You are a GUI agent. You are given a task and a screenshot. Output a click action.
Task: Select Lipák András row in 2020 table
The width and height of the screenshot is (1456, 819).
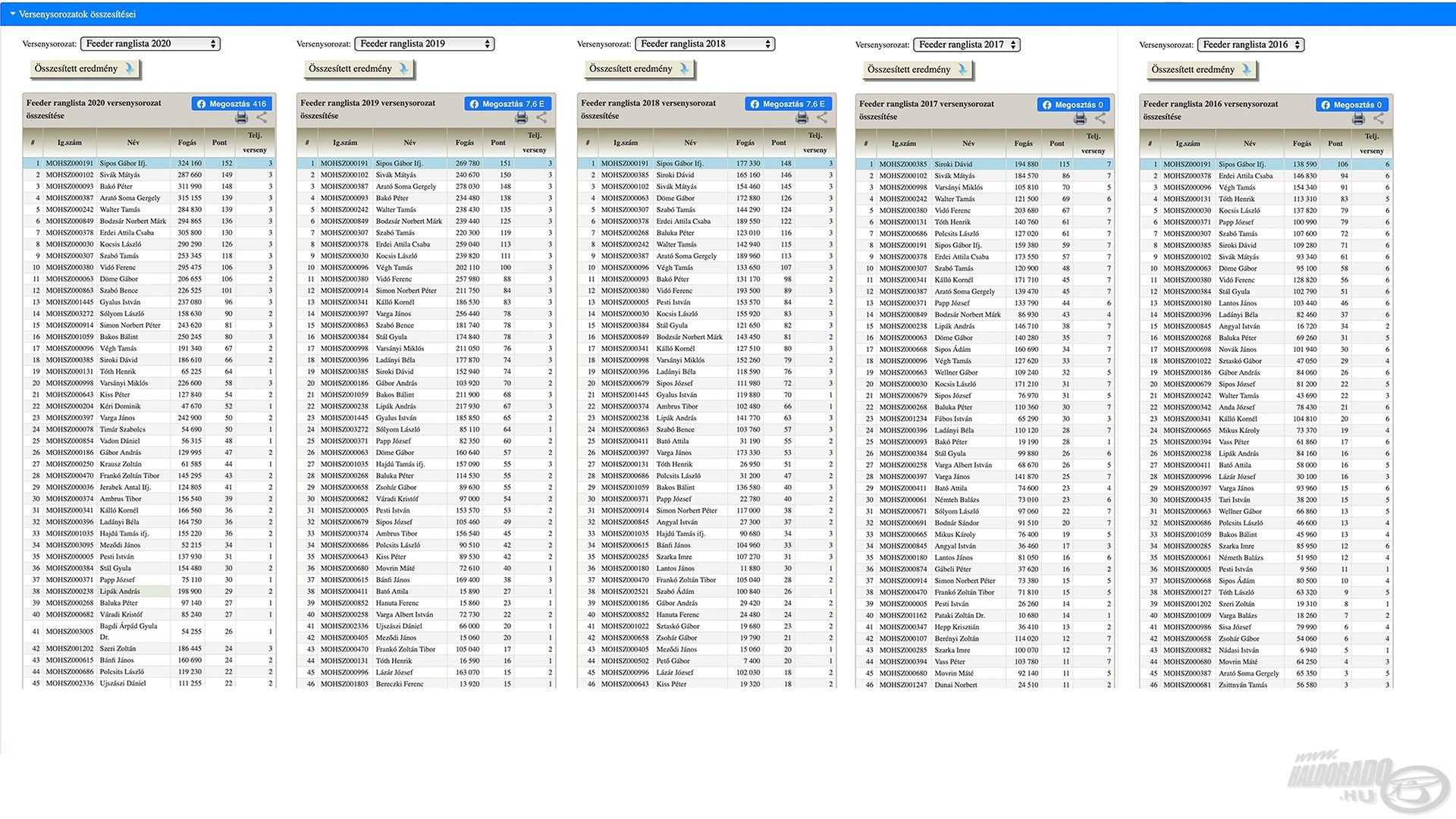[x=149, y=591]
